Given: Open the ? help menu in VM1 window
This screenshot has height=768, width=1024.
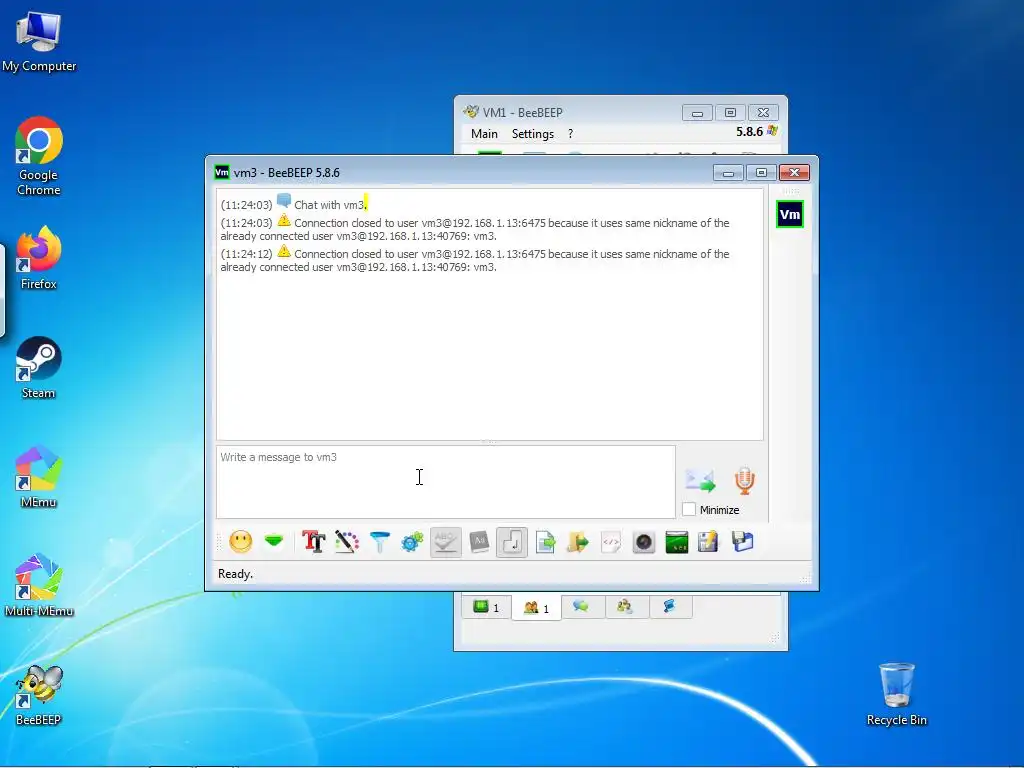Looking at the screenshot, I should click(570, 134).
